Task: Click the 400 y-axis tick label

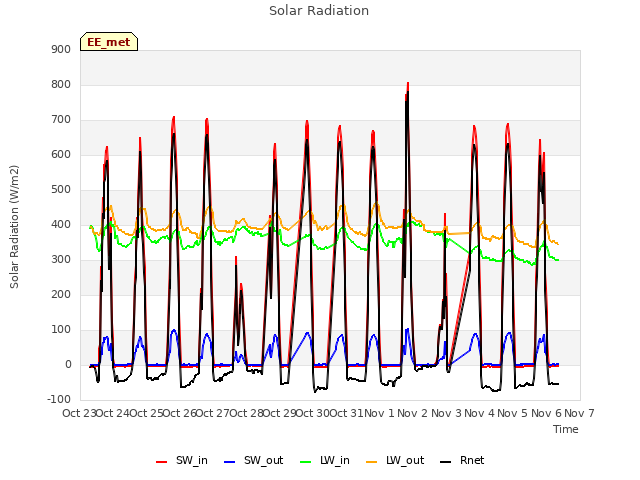Action: tap(61, 224)
